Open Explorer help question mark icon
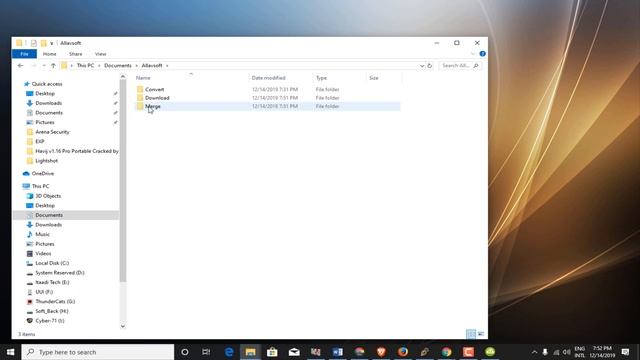Viewport: 640px width, 360px height. point(482,53)
